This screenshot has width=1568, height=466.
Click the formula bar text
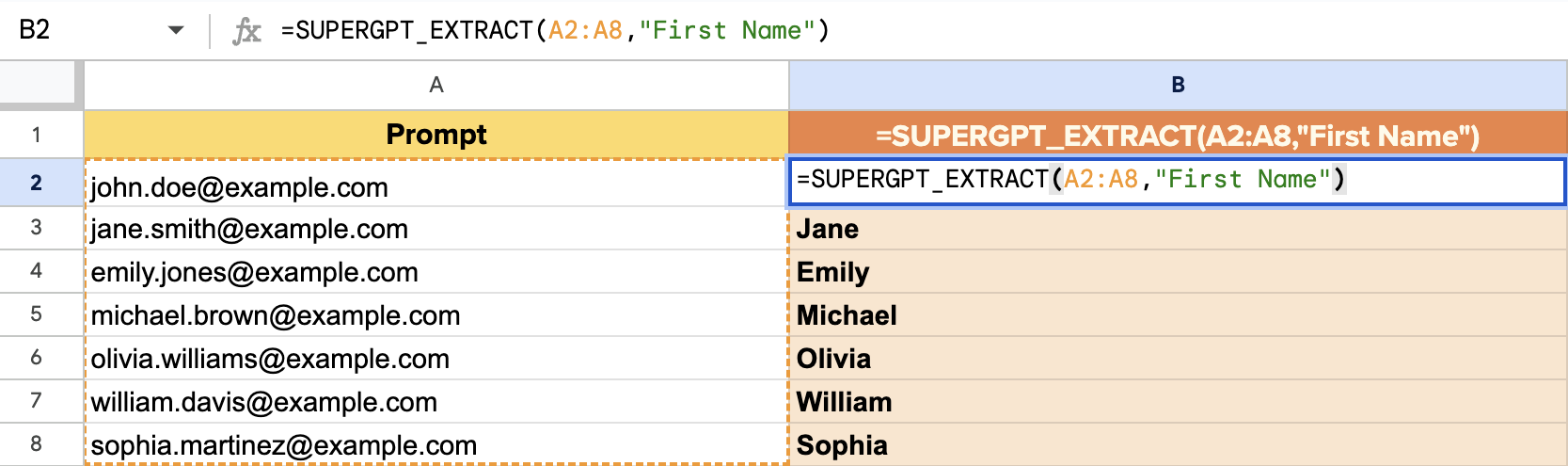[555, 30]
